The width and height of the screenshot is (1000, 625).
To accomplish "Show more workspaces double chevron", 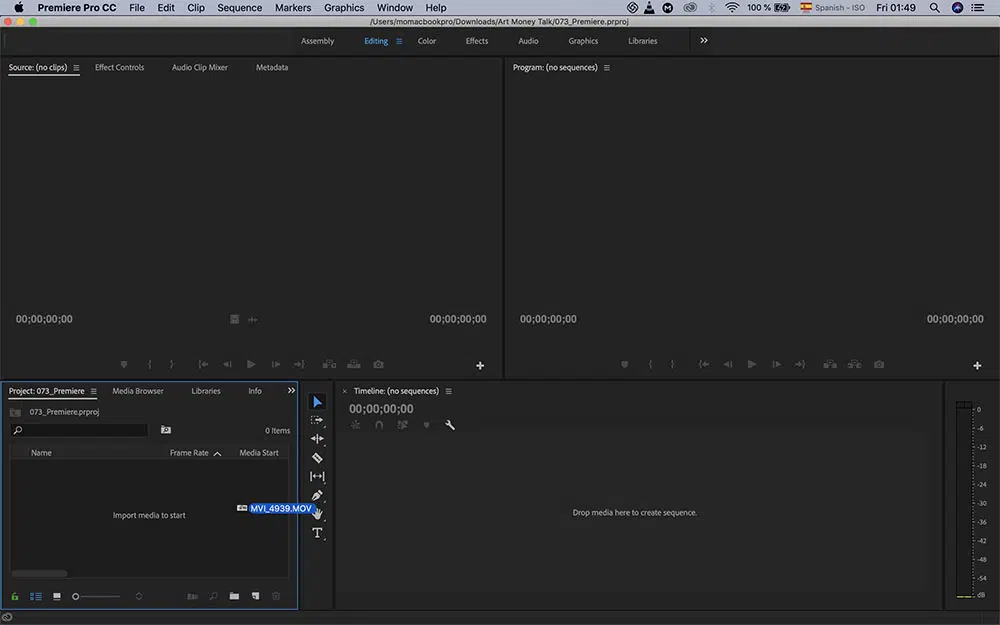I will 703,40.
